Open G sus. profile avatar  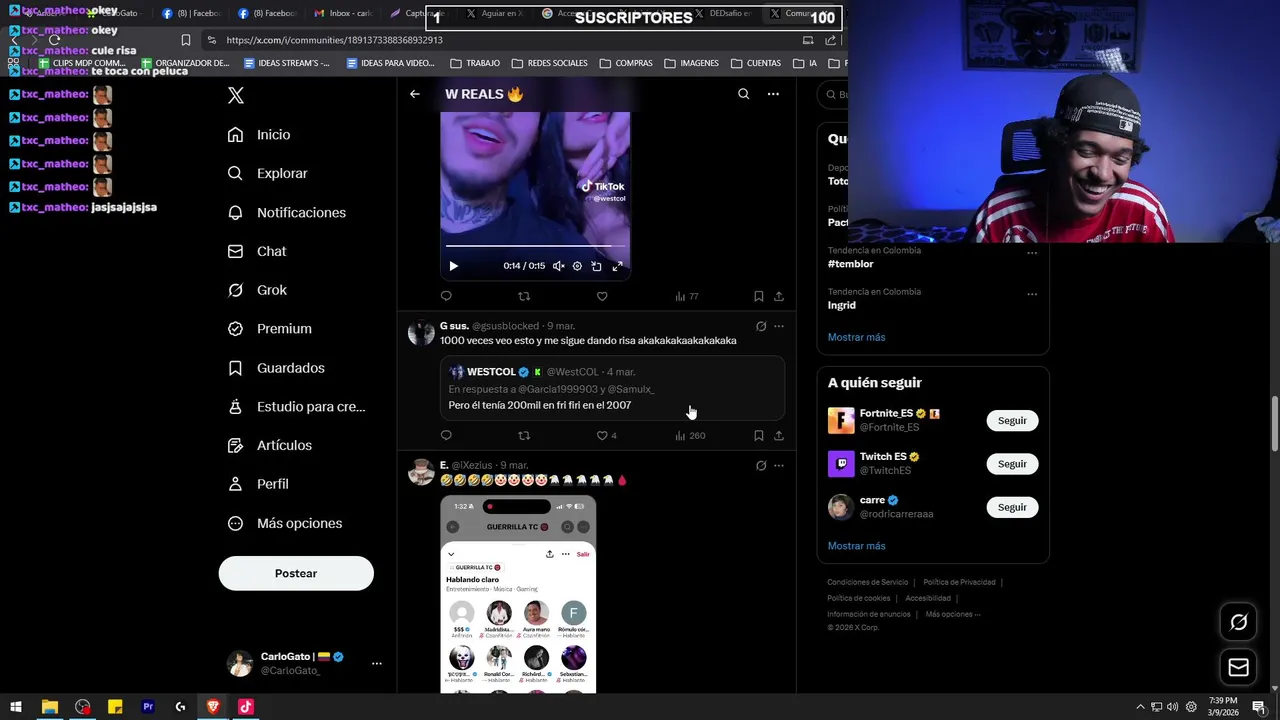[x=421, y=333]
